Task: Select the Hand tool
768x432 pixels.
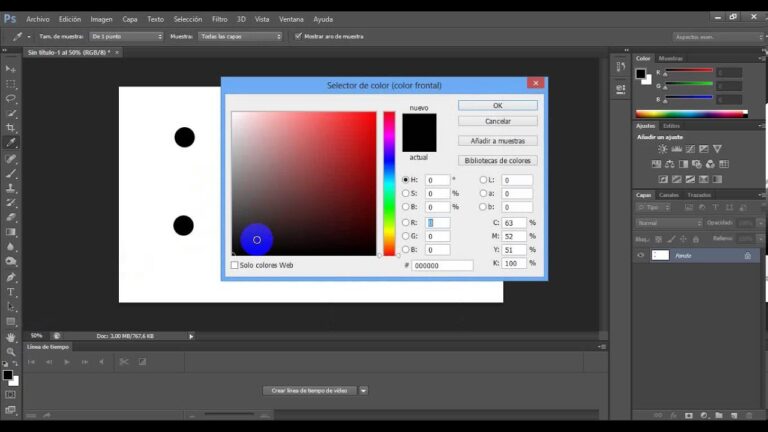Action: click(10, 337)
